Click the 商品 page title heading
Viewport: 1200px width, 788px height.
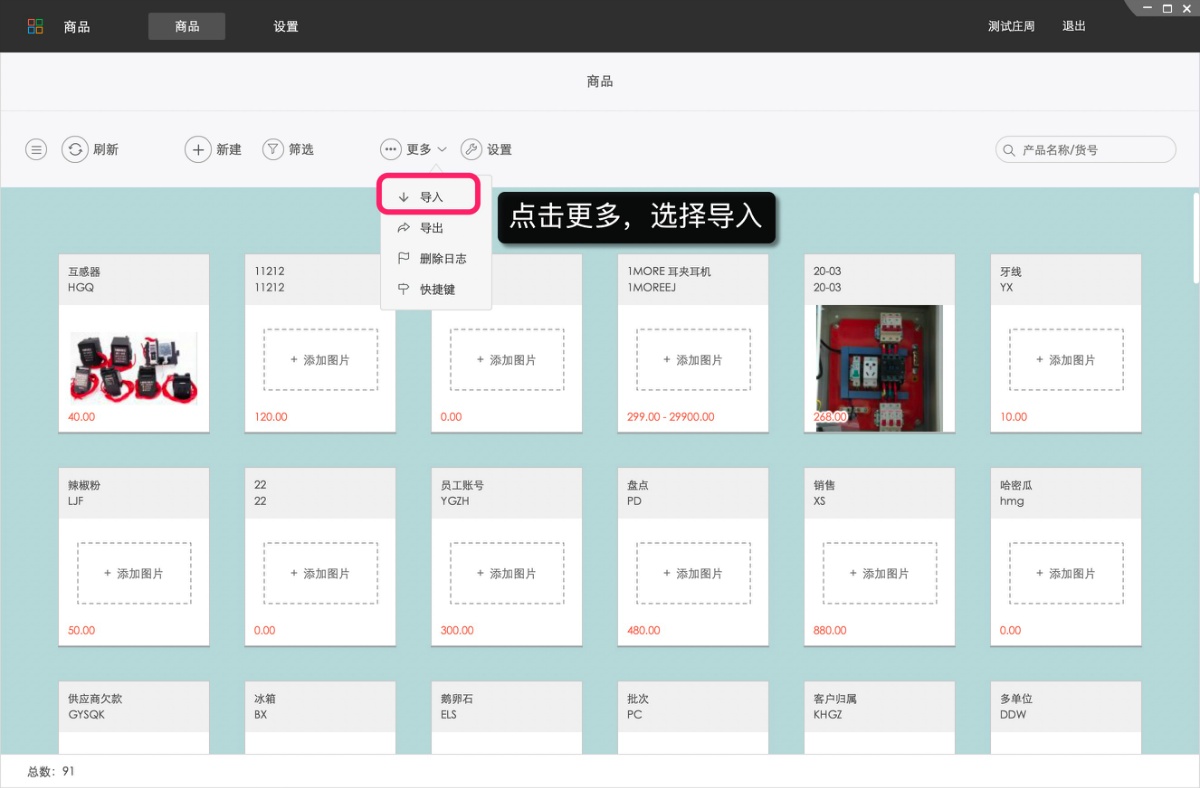[600, 81]
